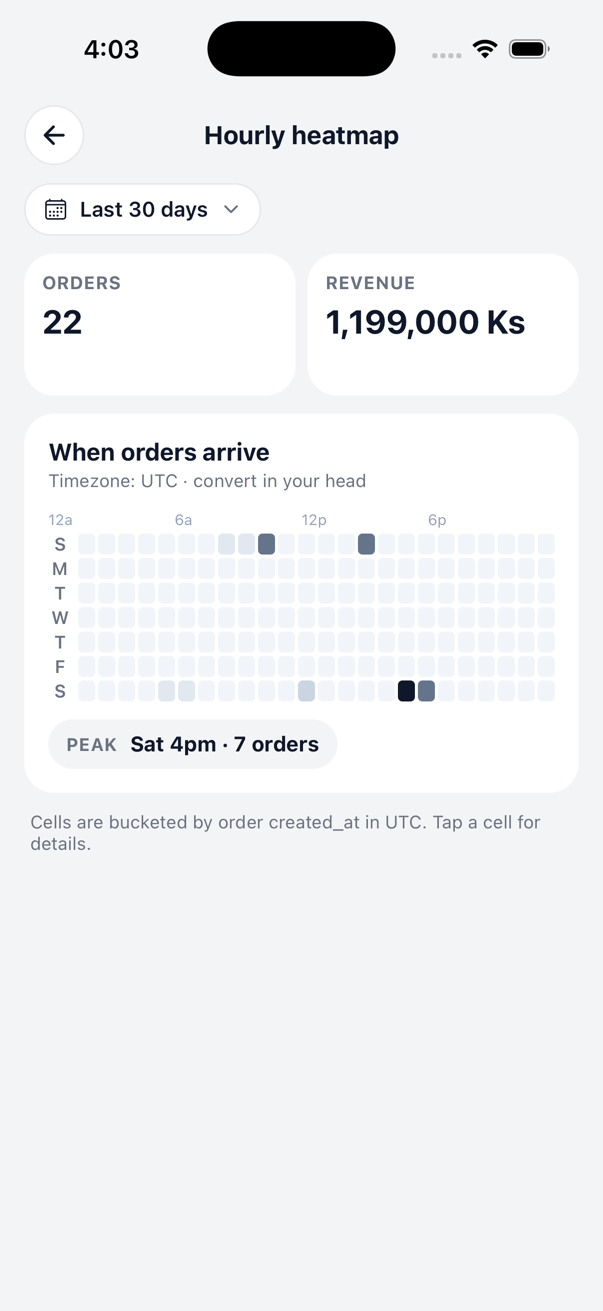The width and height of the screenshot is (603, 1311).
Task: Tap the dark Sunday 9am heatmap cell
Action: (266, 544)
